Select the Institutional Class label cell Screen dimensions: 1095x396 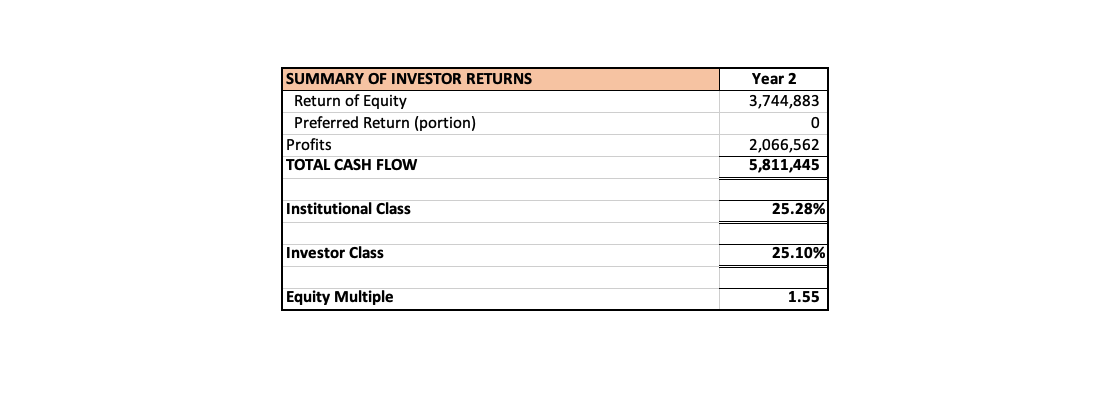tap(501, 211)
